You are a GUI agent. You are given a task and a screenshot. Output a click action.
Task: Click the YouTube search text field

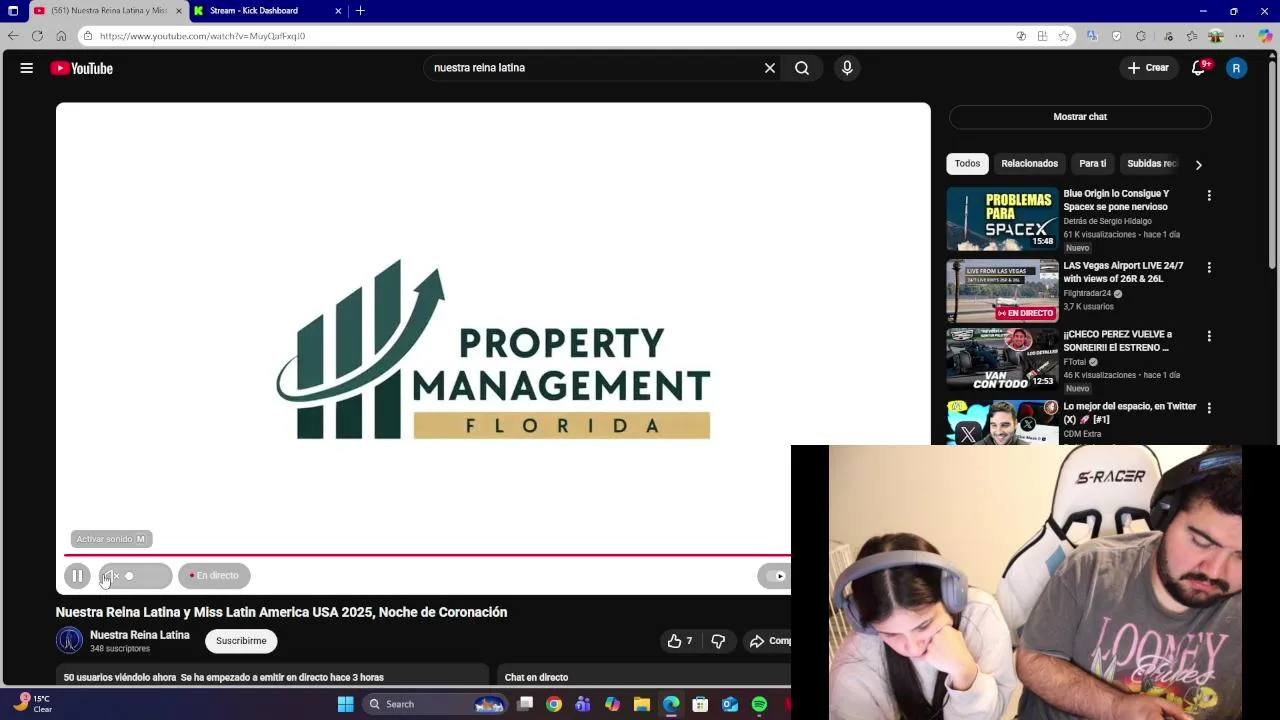click(595, 68)
